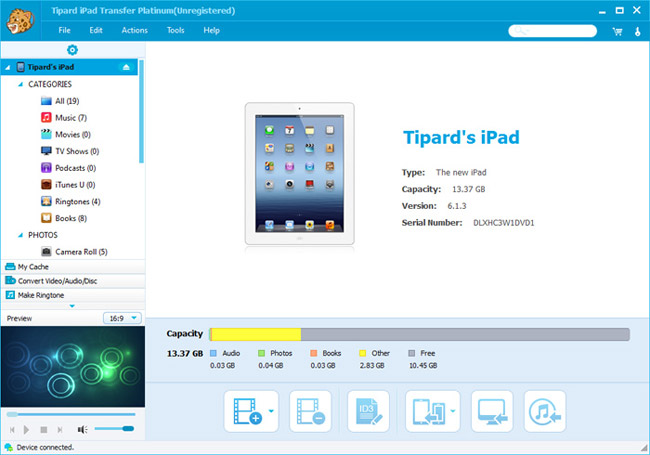The width and height of the screenshot is (650, 455).
Task: Click the Export to PC button
Action: coord(492,411)
